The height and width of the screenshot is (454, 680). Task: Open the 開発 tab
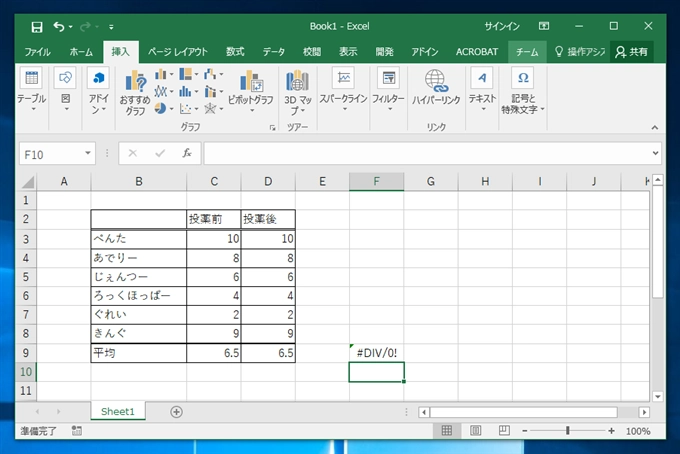click(x=384, y=52)
